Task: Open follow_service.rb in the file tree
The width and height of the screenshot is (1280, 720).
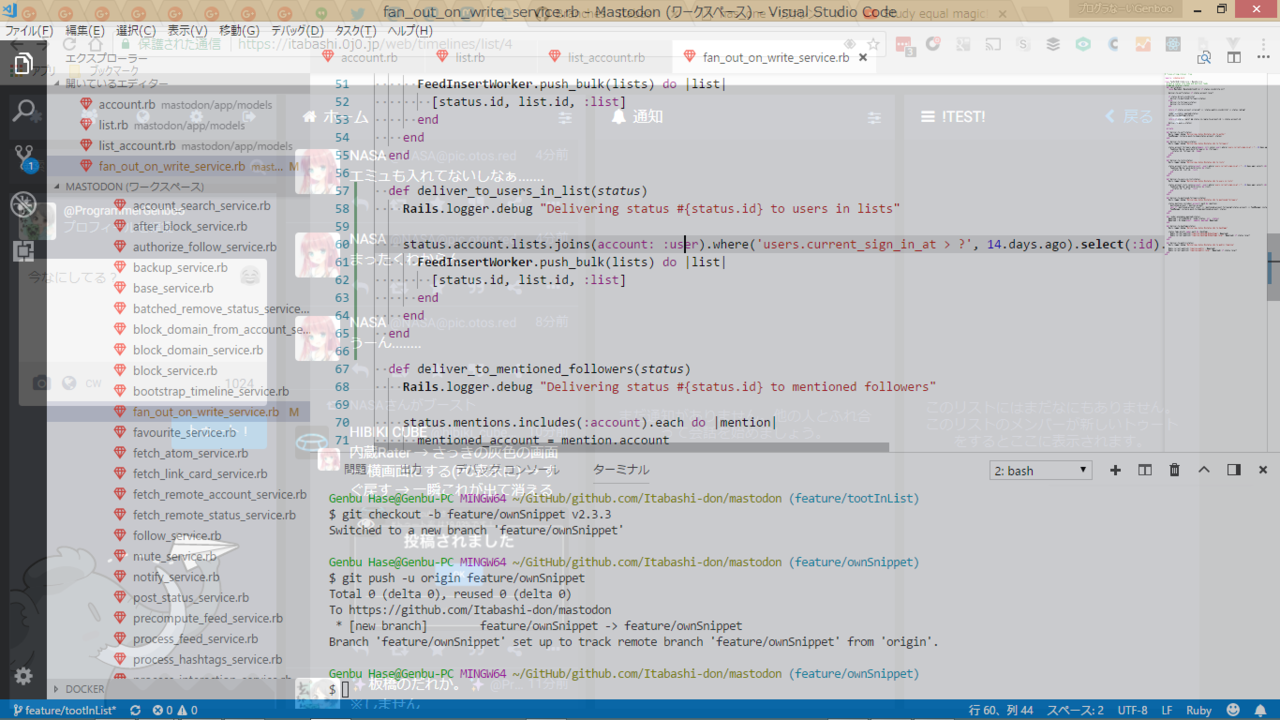Action: coord(176,536)
